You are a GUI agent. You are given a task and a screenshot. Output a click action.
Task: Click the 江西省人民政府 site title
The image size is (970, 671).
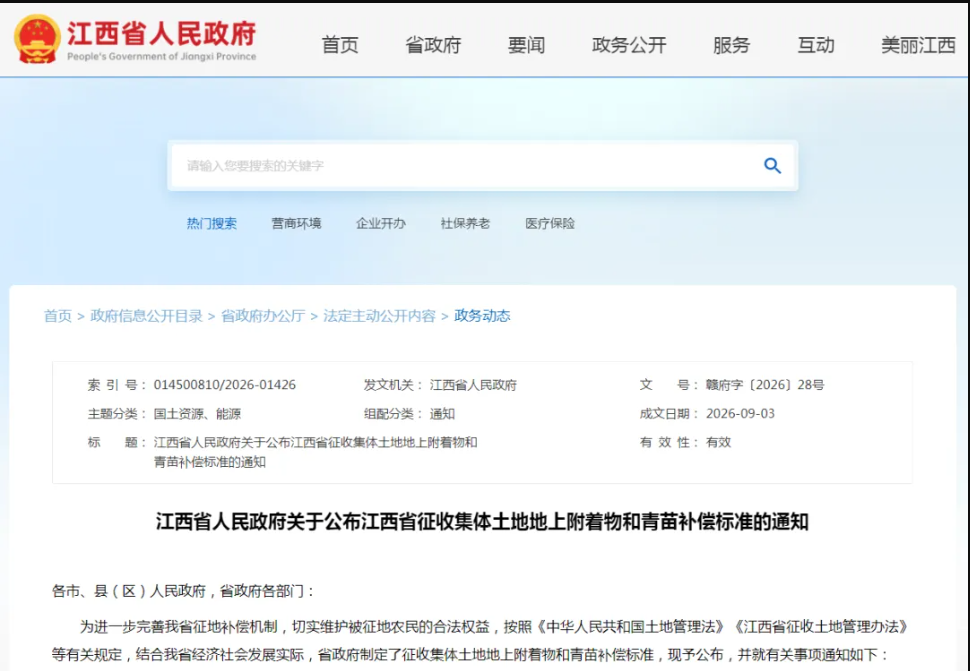[161, 33]
